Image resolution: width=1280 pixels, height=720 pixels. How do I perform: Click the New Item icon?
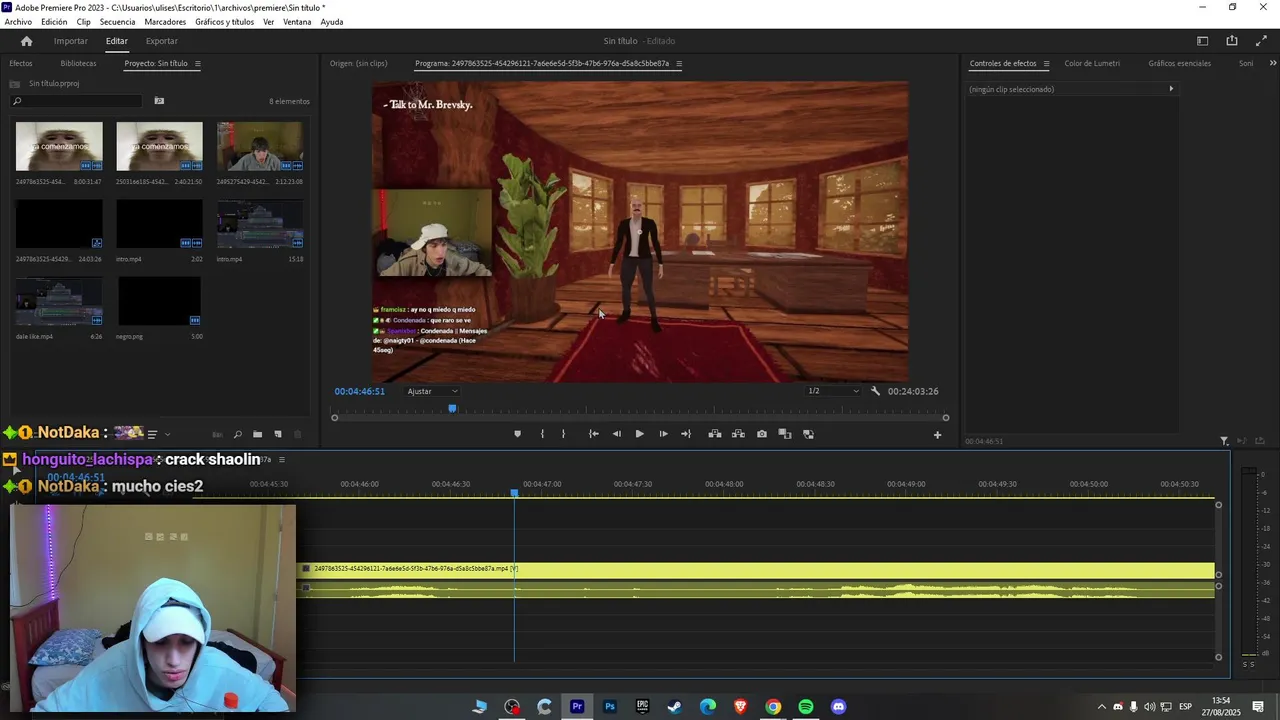point(278,434)
